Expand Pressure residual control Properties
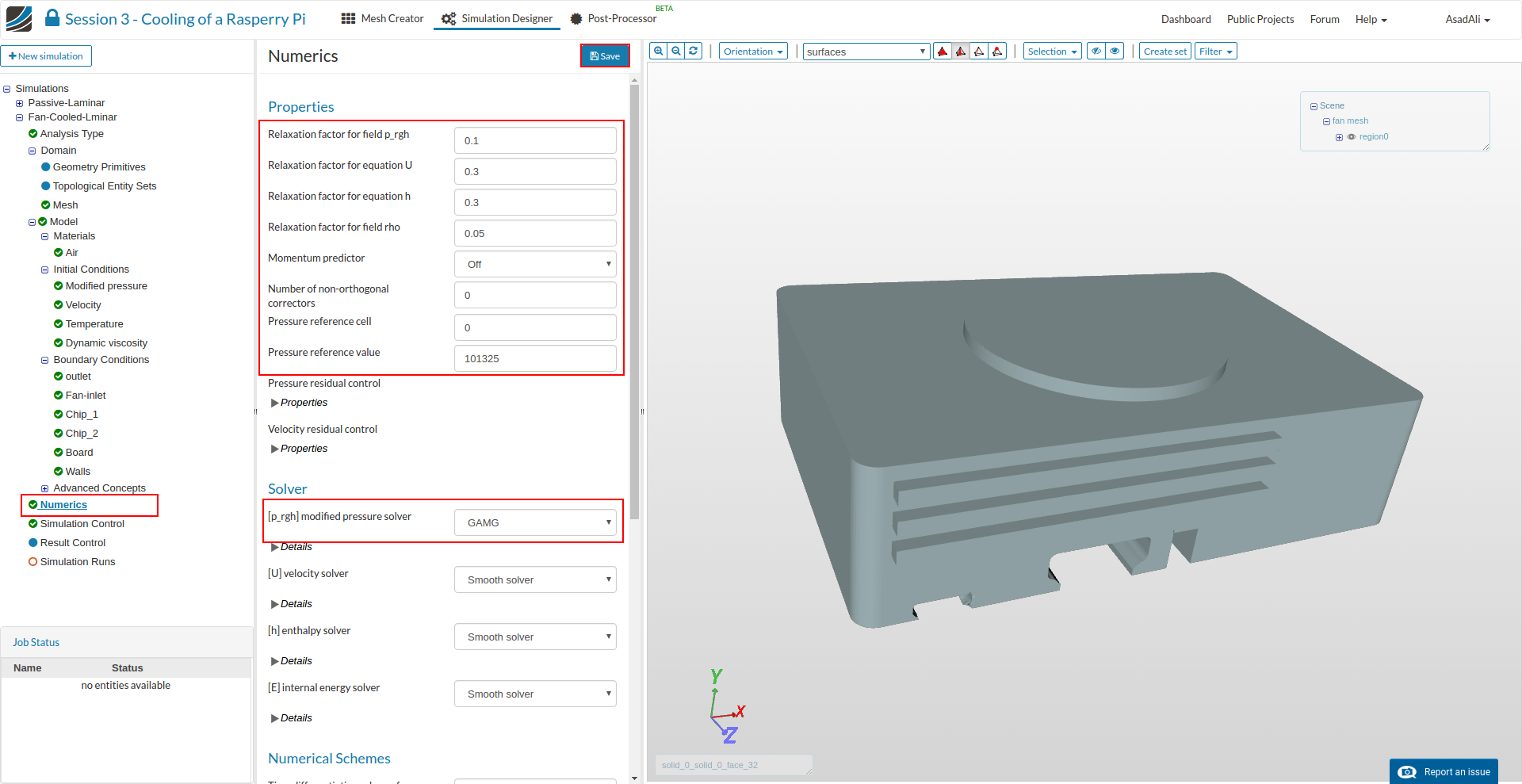1522x784 pixels. 299,403
